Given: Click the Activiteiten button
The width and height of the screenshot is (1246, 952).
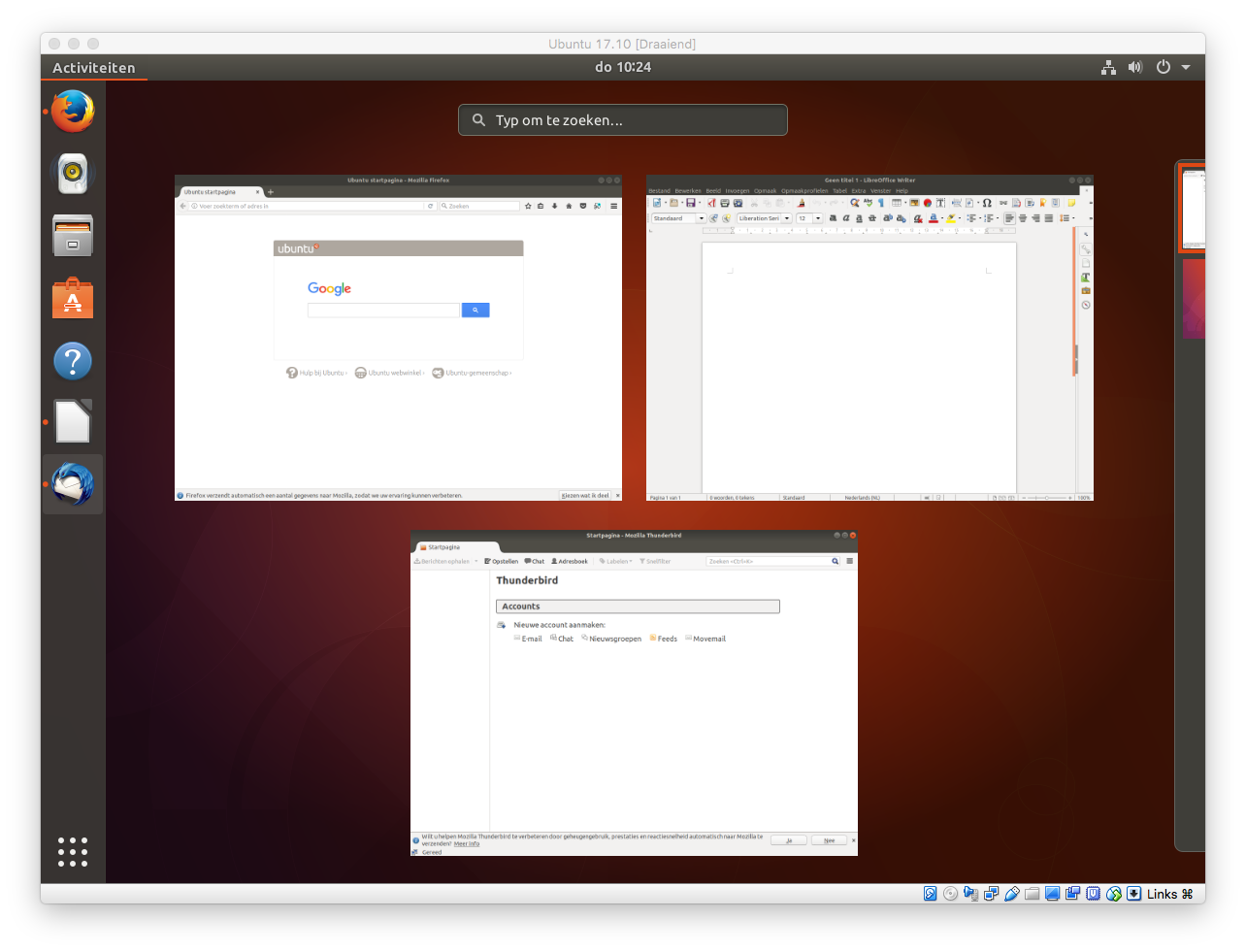Looking at the screenshot, I should coord(94,67).
